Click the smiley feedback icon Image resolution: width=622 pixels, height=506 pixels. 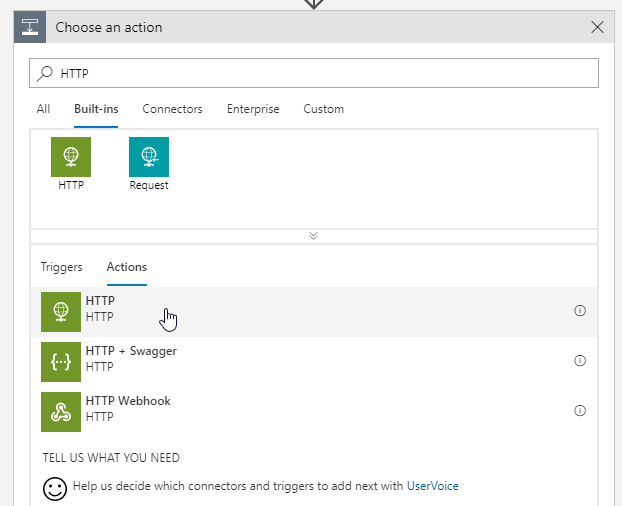tap(55, 489)
